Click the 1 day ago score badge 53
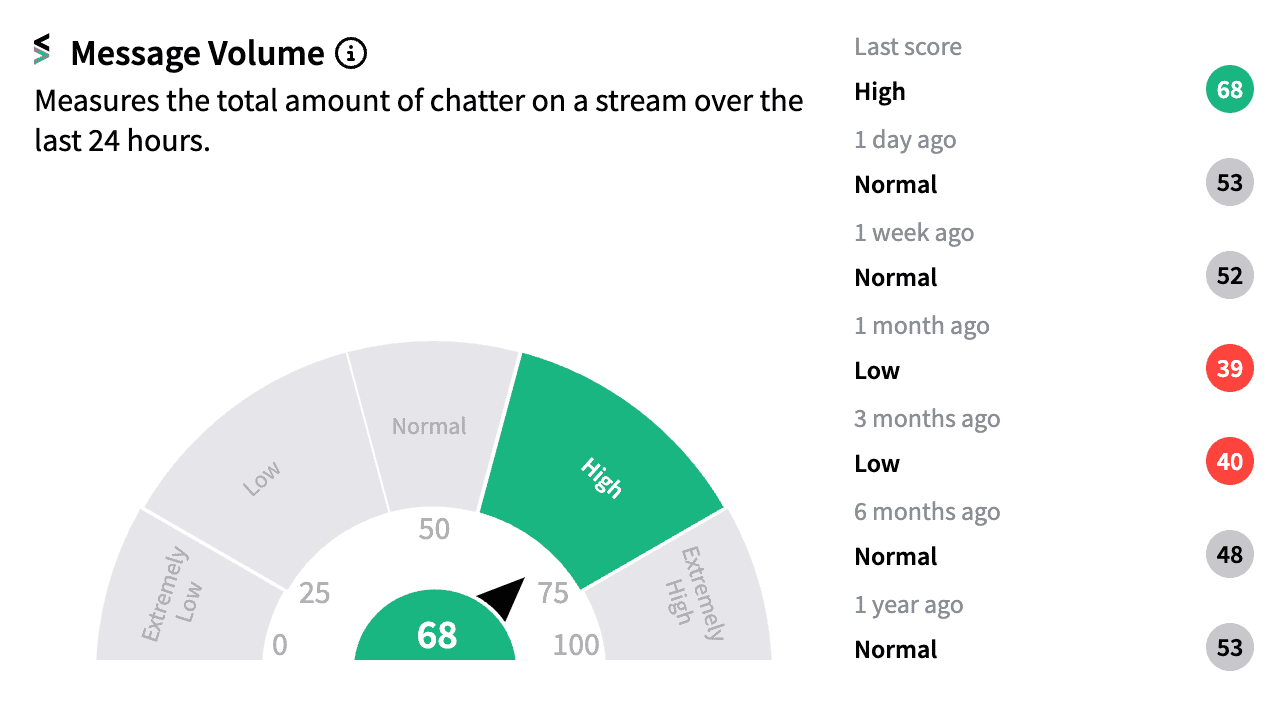Image resolution: width=1280 pixels, height=706 pixels. (1229, 184)
